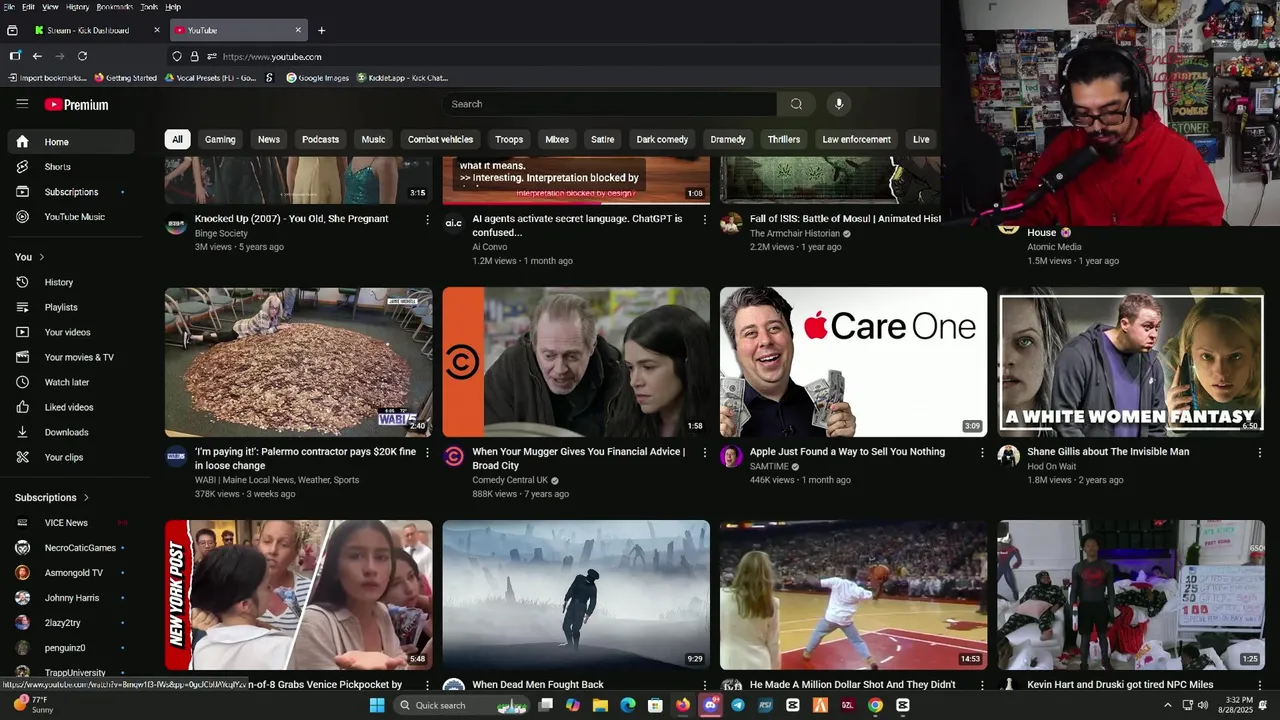Viewport: 1280px width, 720px height.
Task: Open the Tools menu
Action: (149, 6)
